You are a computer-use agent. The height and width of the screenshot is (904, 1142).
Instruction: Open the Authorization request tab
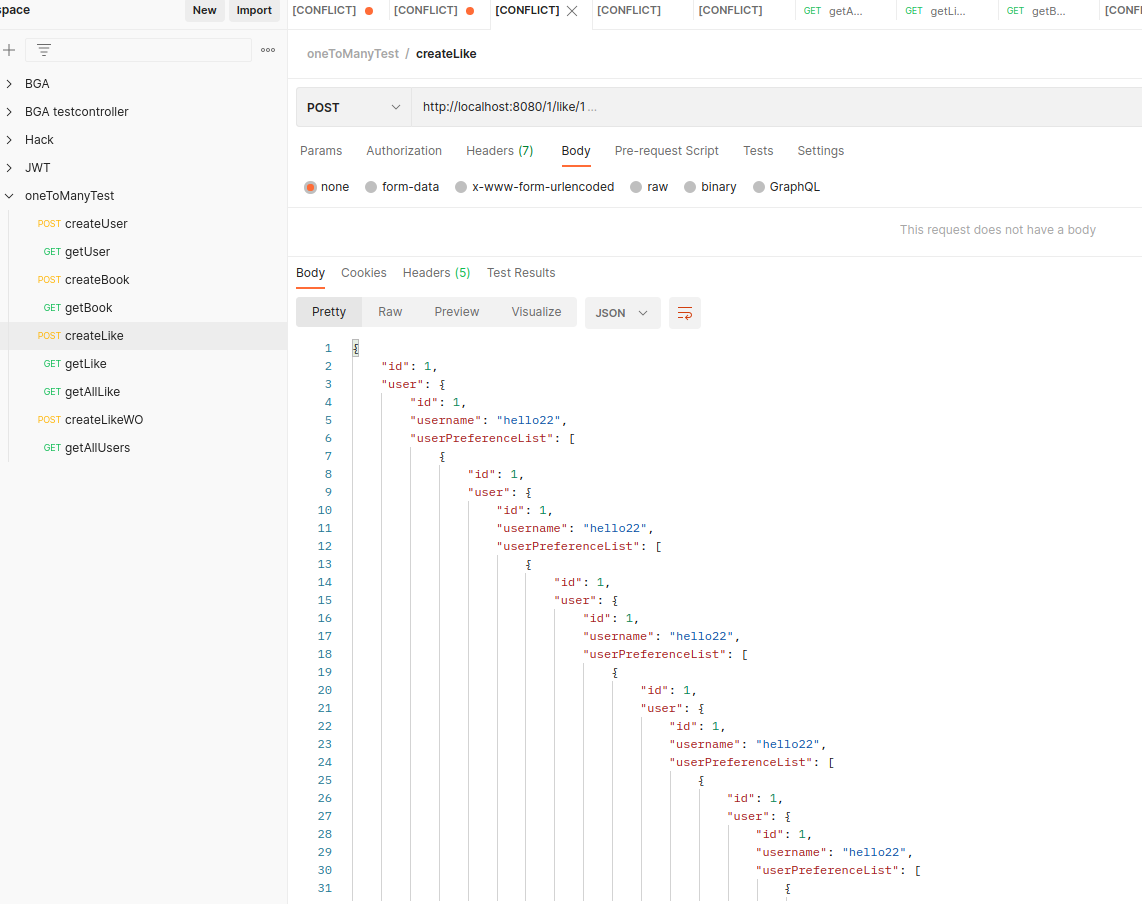tap(404, 151)
